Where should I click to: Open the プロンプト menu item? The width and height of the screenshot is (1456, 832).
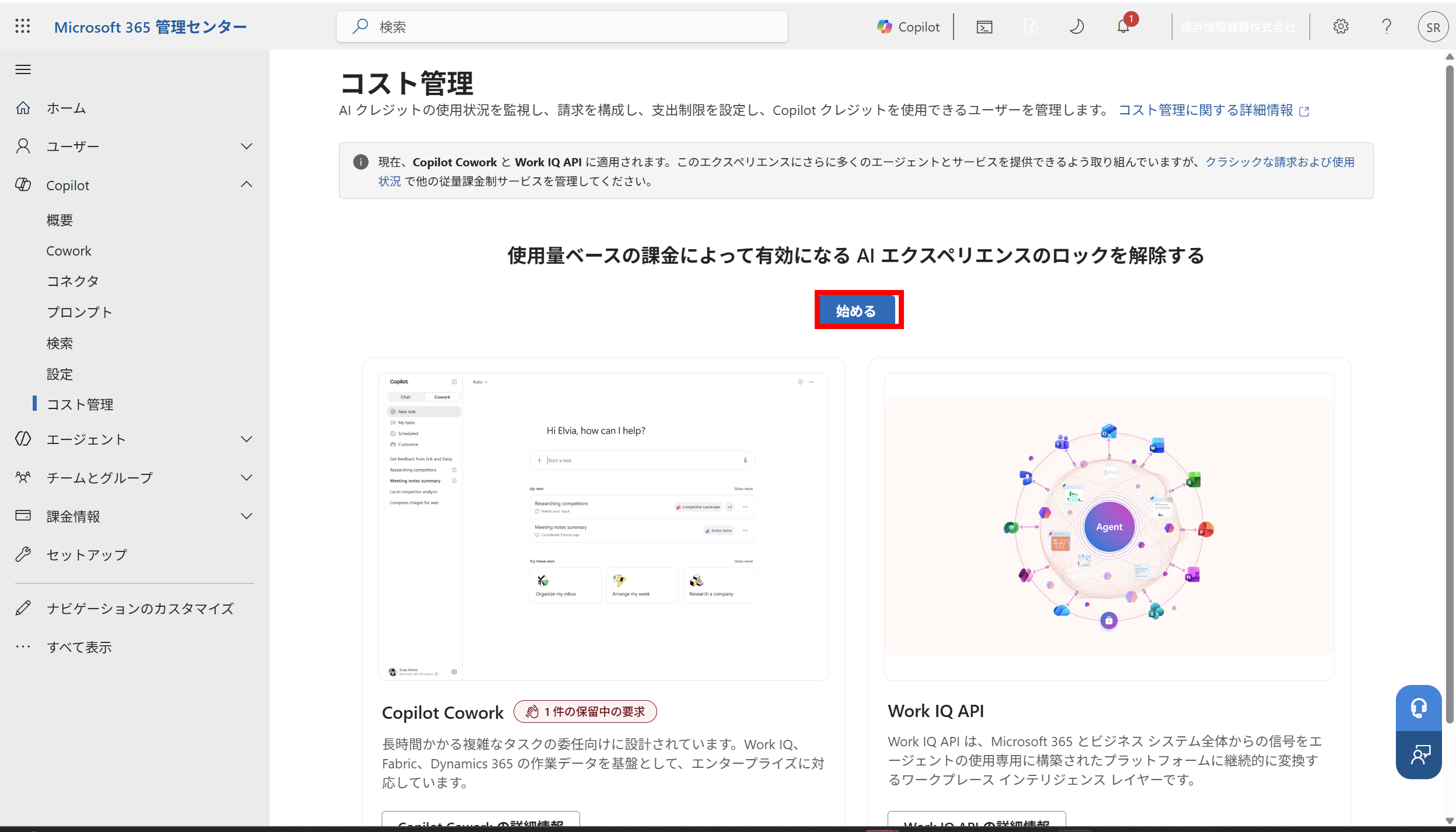79,312
